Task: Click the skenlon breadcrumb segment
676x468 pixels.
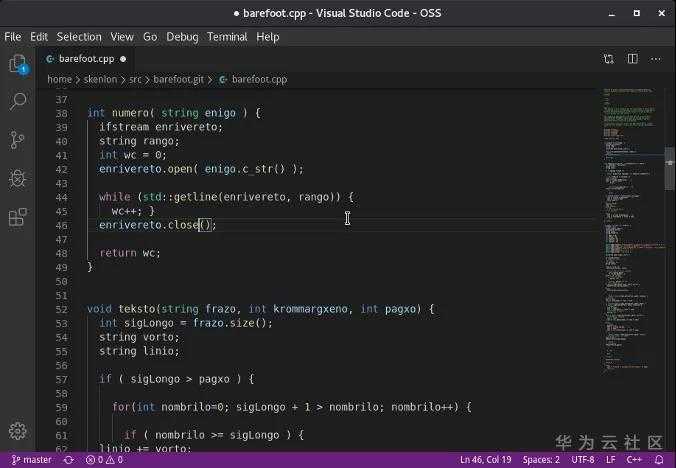Action: [x=100, y=79]
